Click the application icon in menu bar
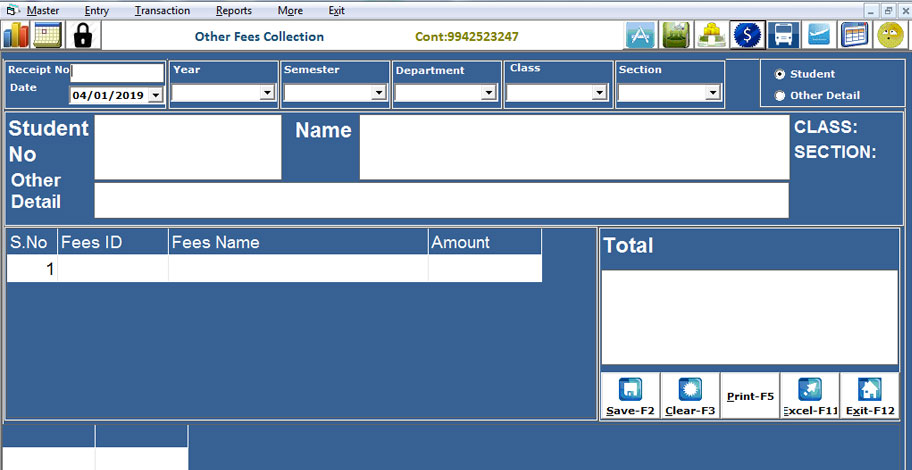This screenshot has height=470, width=912. pos(12,10)
